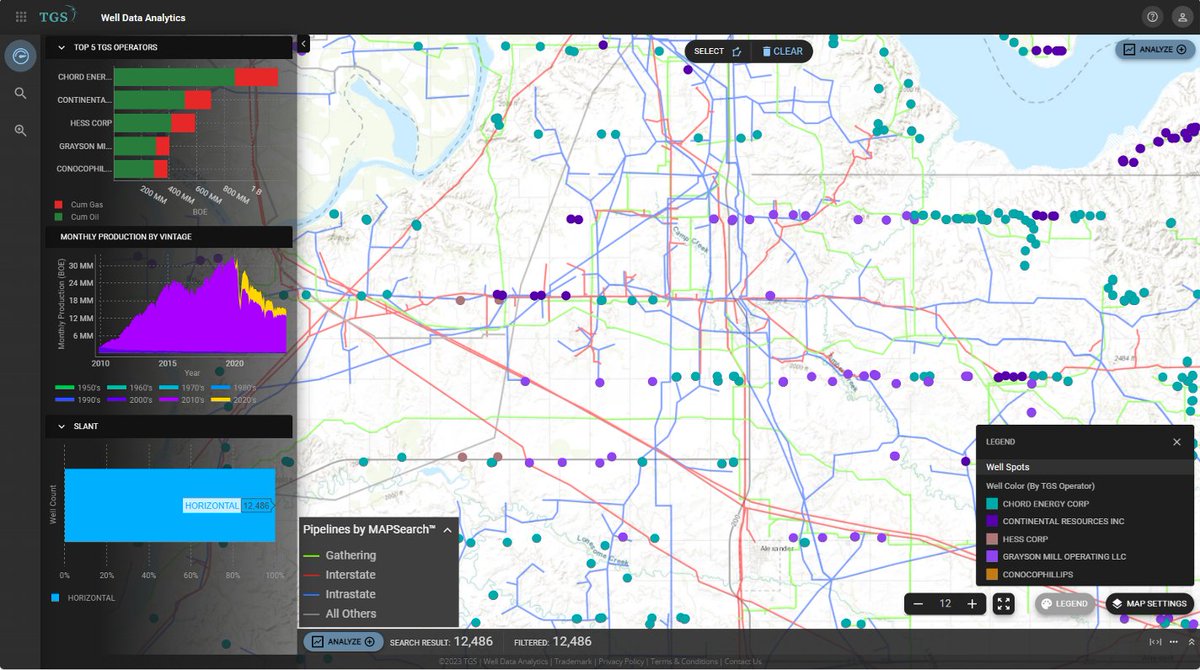Toggle the 1960's vintage series
The image size is (1200, 670).
(x=128, y=387)
